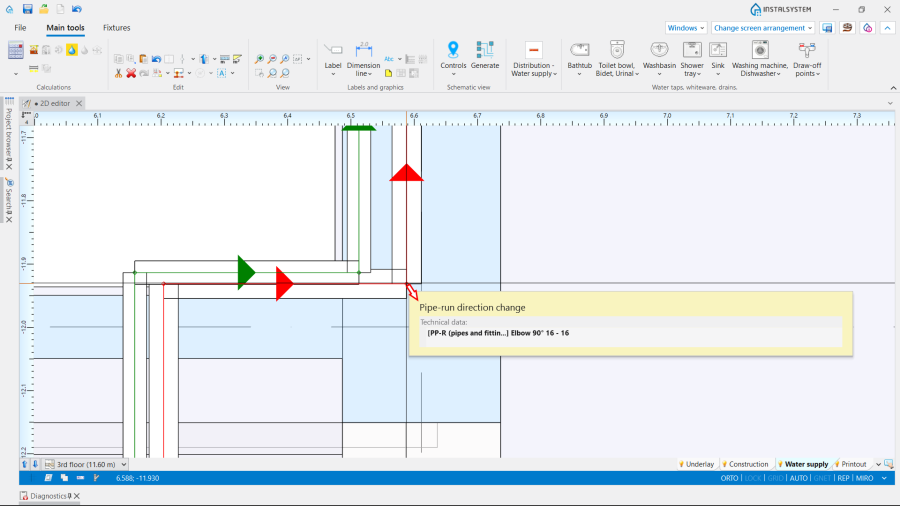Toggle GRID mode in status bar
The width and height of the screenshot is (900, 506).
(776, 478)
